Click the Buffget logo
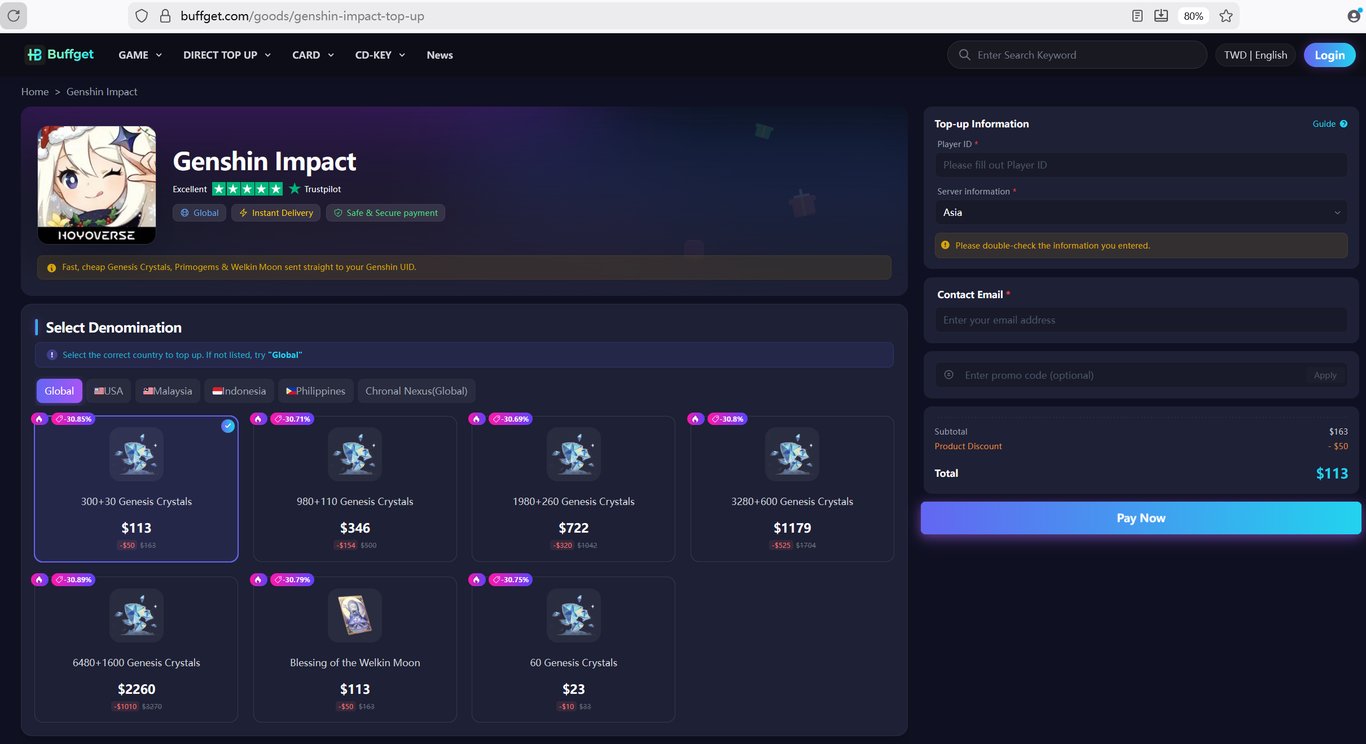Image resolution: width=1366 pixels, height=744 pixels. pos(60,55)
